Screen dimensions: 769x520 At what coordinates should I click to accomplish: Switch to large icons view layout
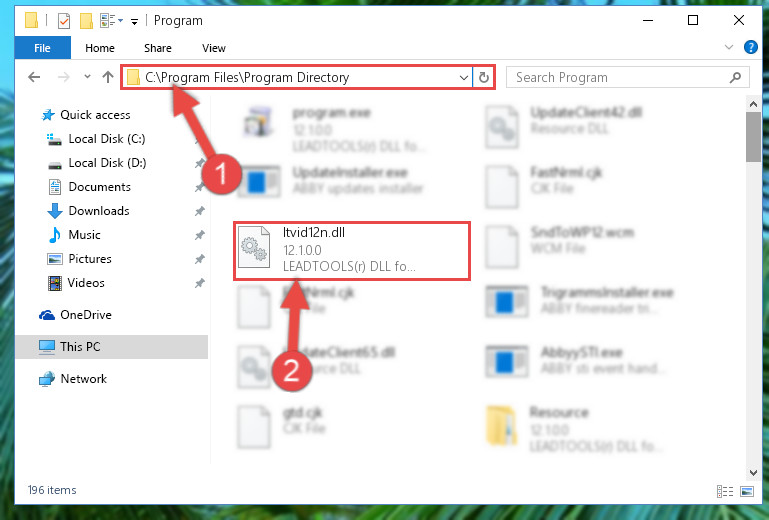click(x=746, y=491)
